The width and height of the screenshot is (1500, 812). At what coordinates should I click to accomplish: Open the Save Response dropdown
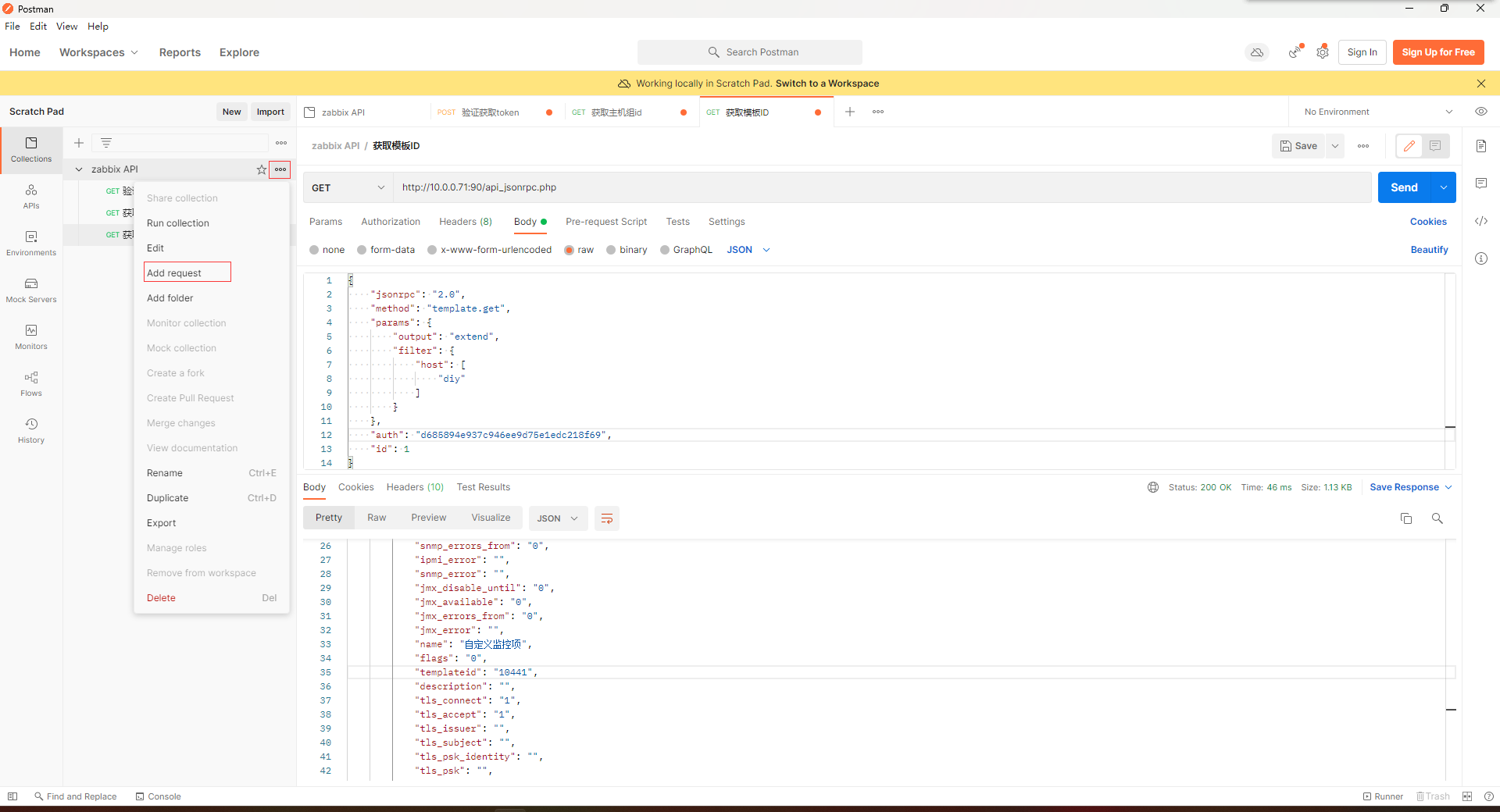(x=1410, y=487)
